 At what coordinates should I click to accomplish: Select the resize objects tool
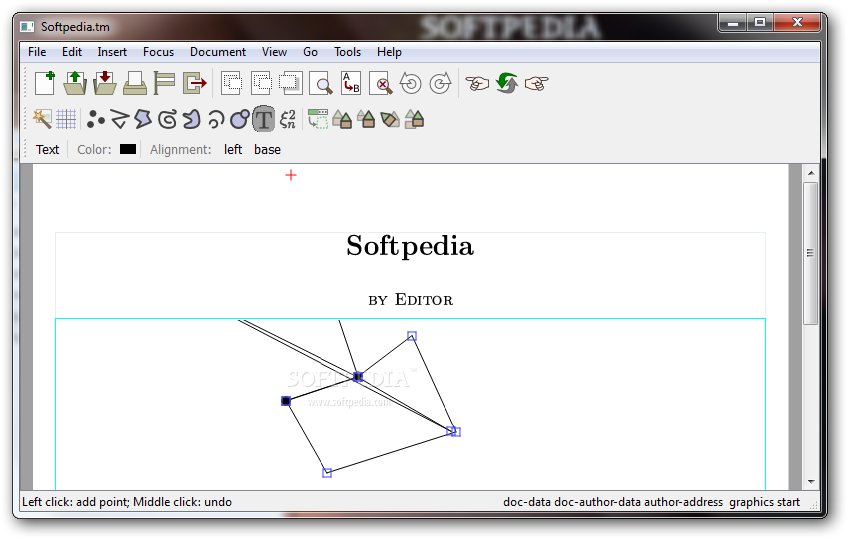[366, 119]
